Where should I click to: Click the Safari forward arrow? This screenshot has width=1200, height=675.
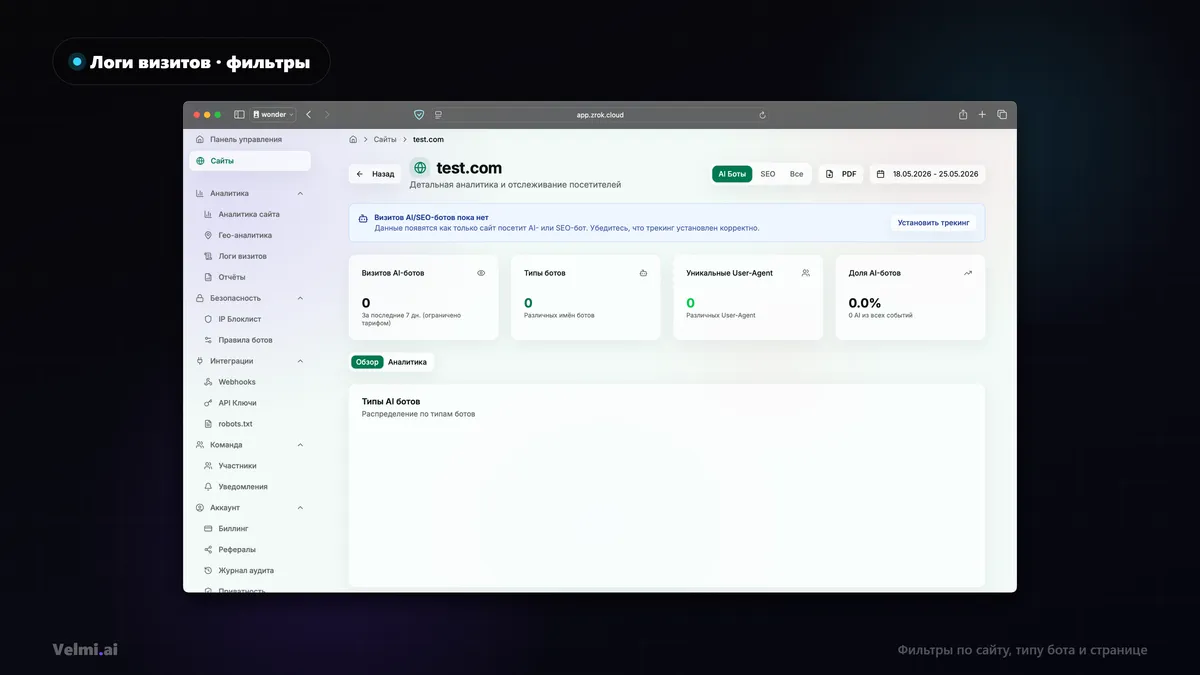tap(327, 115)
